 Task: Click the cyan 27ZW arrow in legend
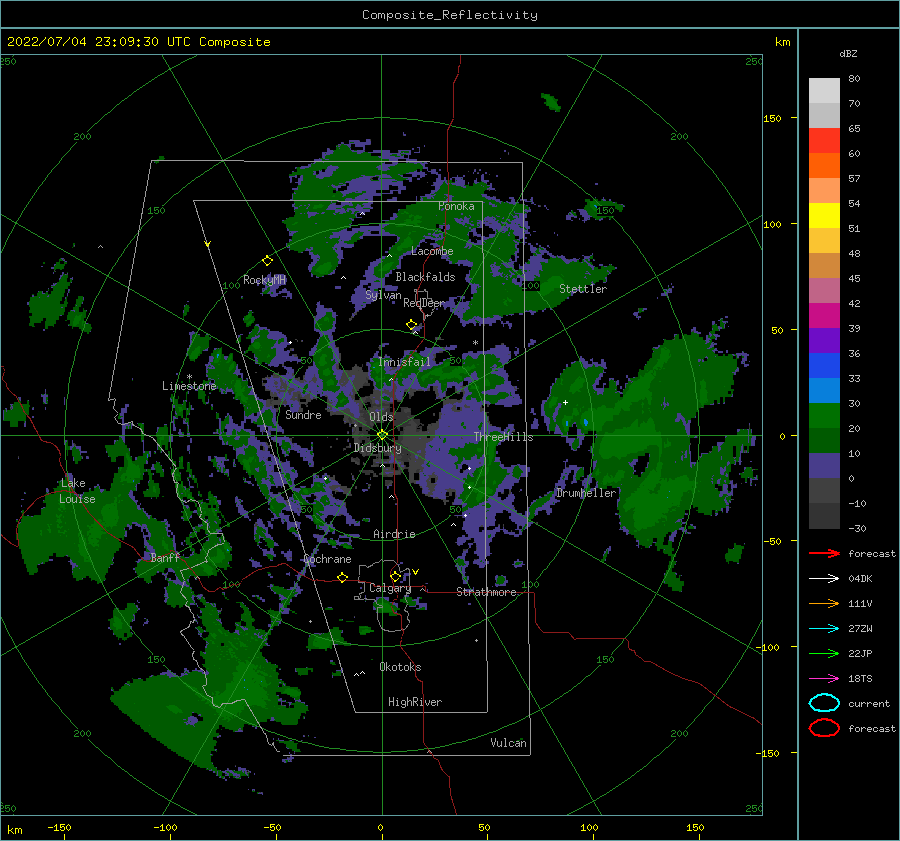click(x=824, y=629)
